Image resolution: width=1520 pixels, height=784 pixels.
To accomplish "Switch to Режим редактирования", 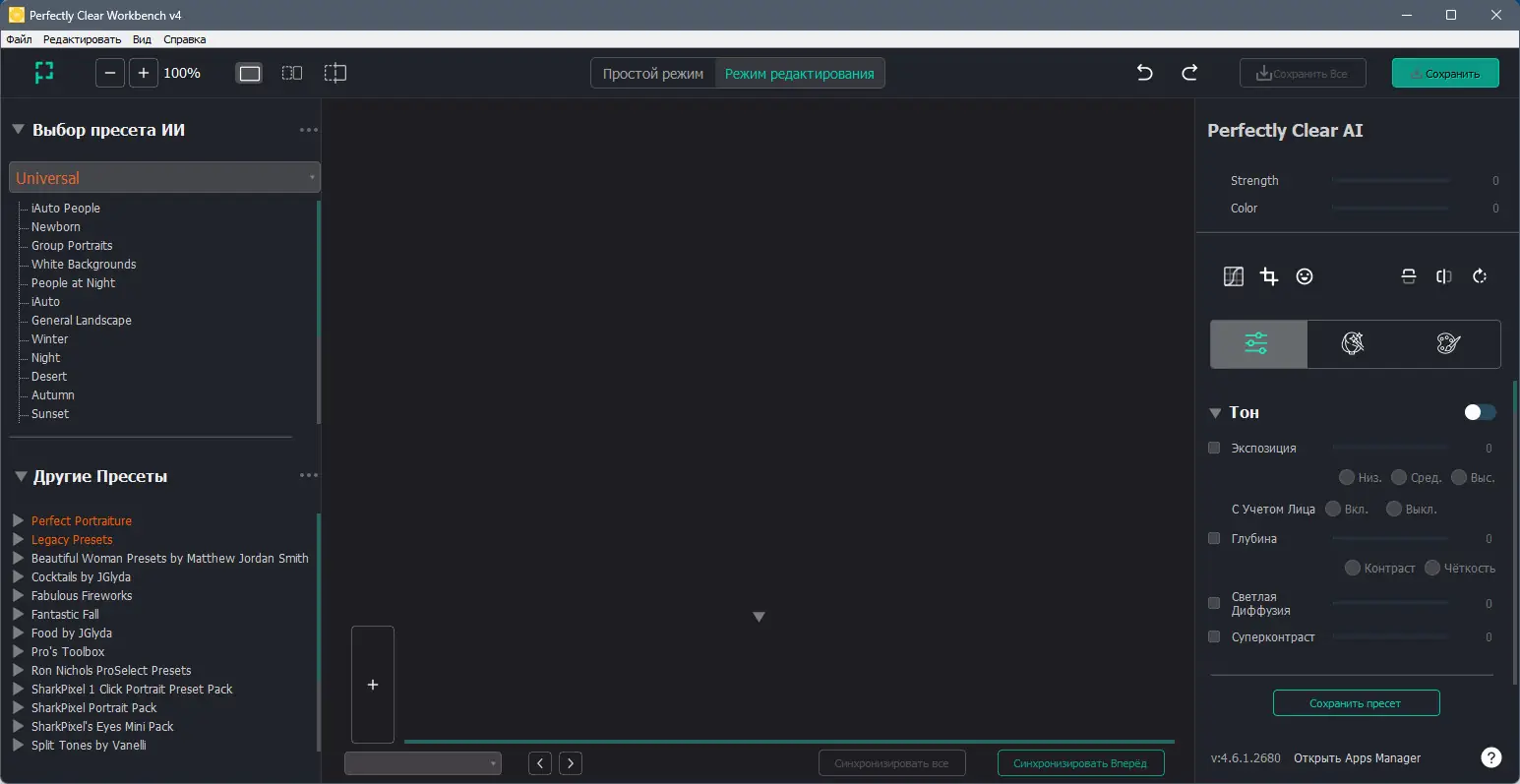I will click(800, 74).
